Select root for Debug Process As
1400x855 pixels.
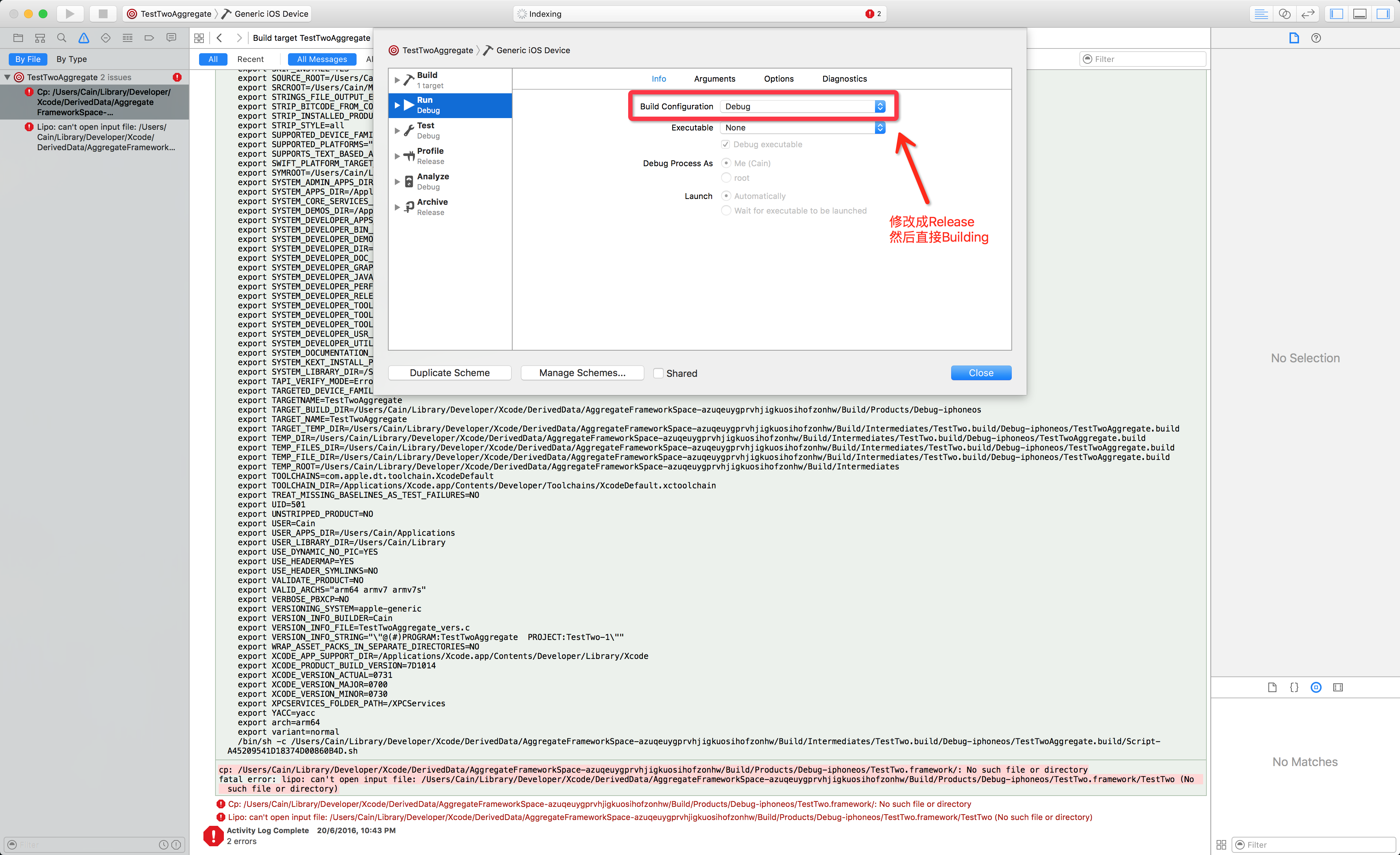pyautogui.click(x=726, y=178)
